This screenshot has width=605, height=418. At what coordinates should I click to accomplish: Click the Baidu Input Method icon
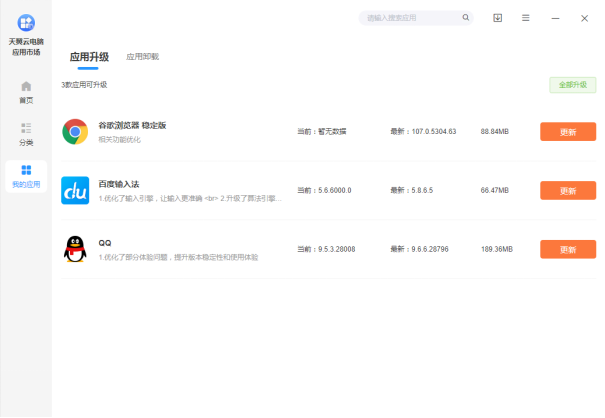75,190
